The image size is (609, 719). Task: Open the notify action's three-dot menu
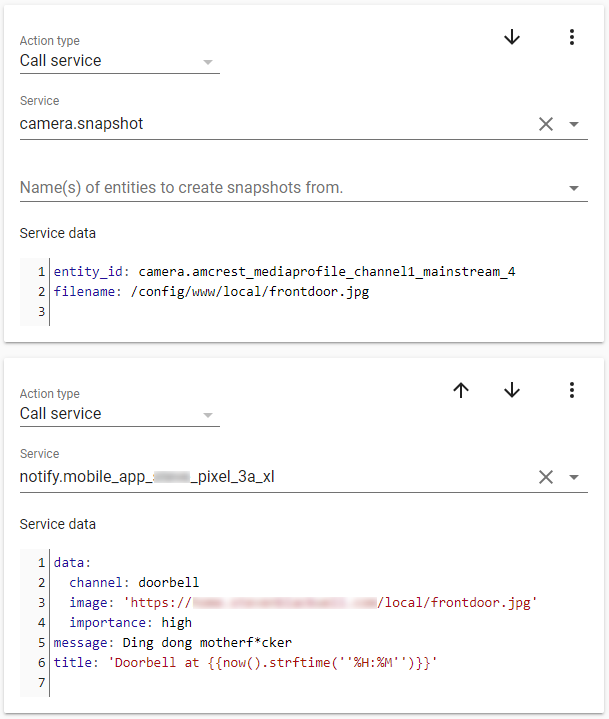click(x=572, y=390)
